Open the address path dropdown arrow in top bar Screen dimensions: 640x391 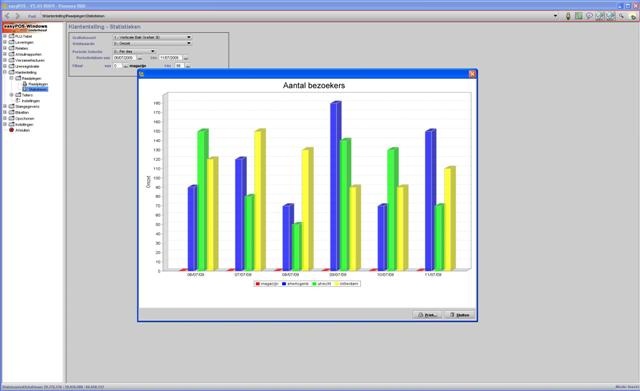click(x=556, y=16)
